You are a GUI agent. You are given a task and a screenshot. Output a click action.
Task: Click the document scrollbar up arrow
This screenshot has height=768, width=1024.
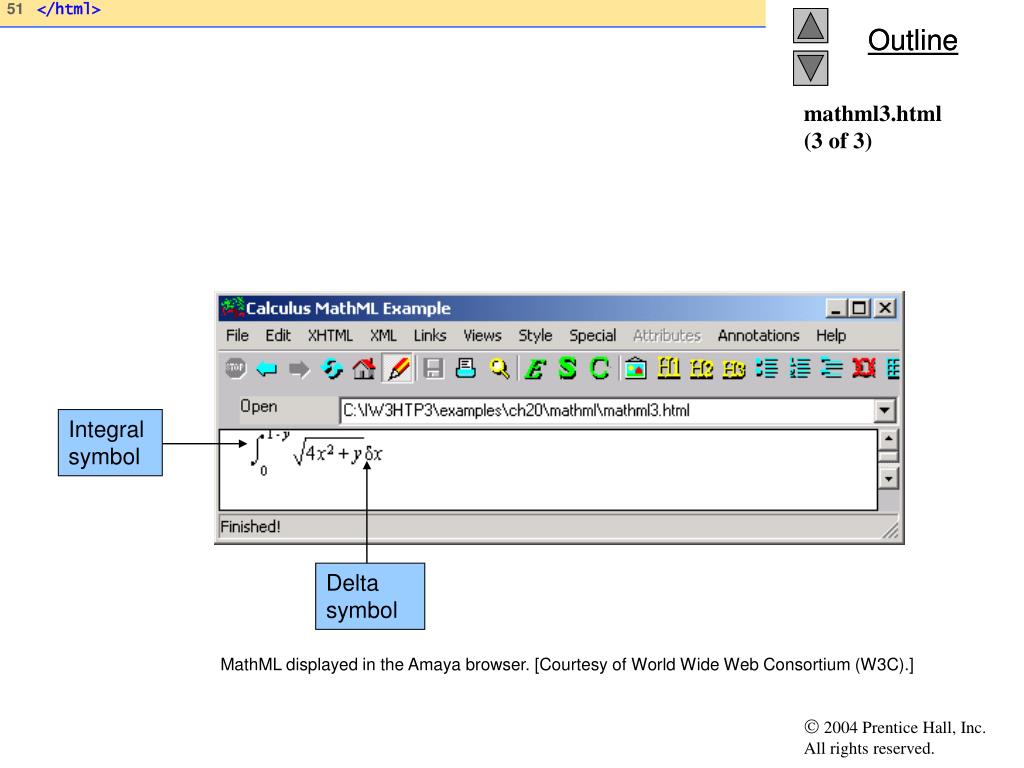tap(888, 439)
